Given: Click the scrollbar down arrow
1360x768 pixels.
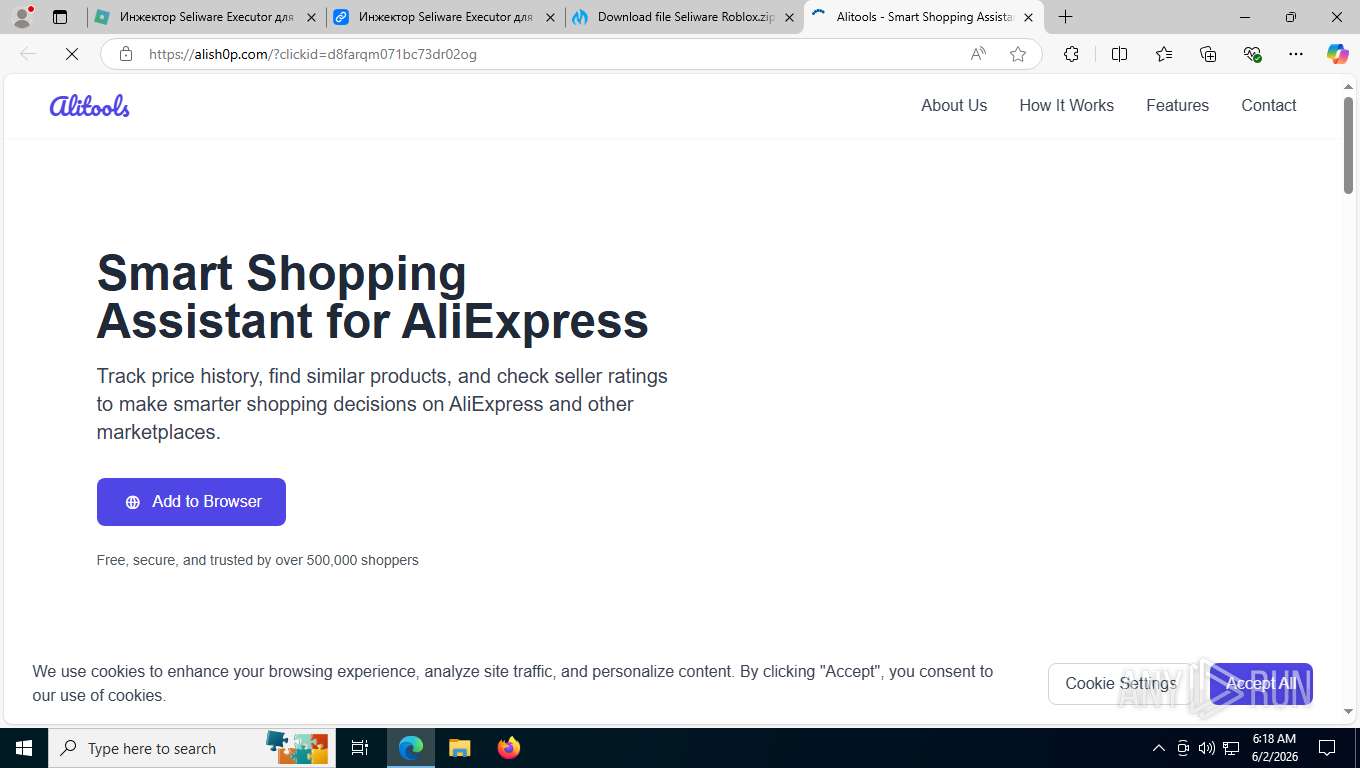Looking at the screenshot, I should point(1348,711).
